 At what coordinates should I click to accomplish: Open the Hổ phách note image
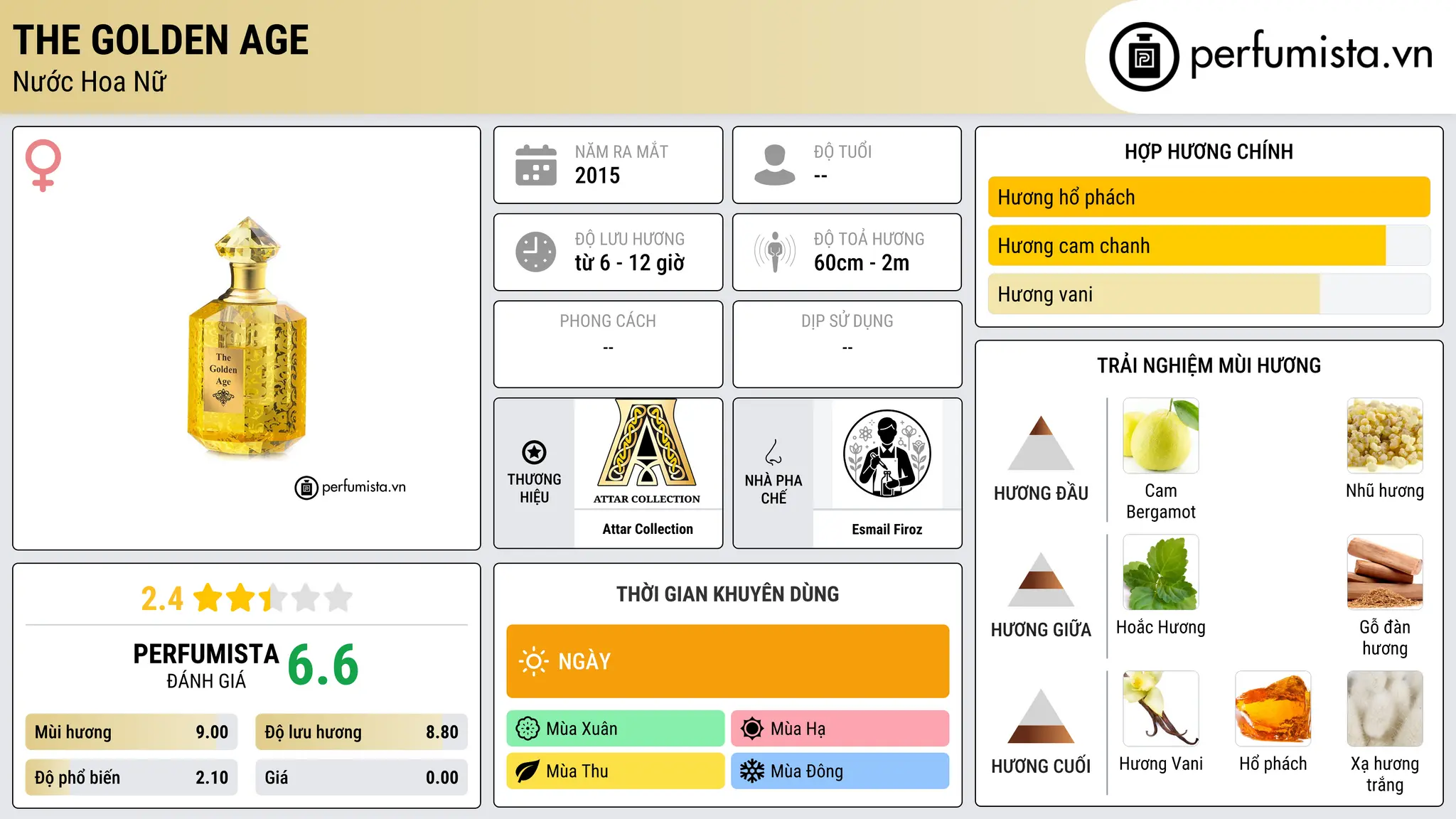coord(1273,709)
